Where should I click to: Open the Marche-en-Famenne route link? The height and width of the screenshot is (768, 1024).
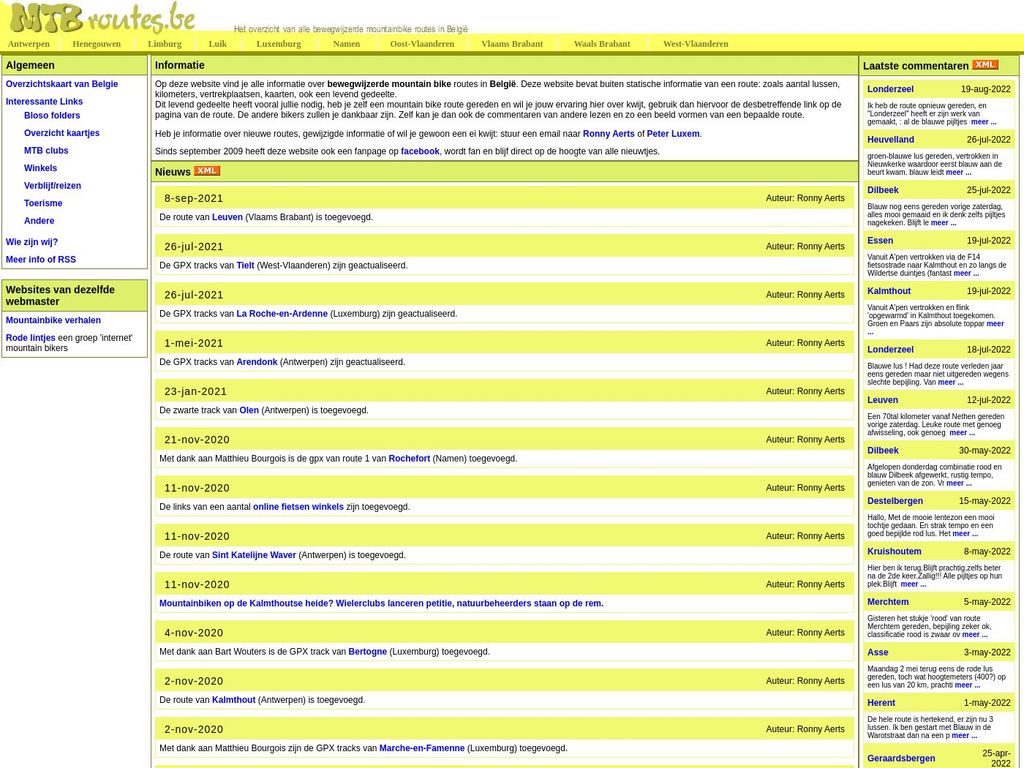click(422, 748)
